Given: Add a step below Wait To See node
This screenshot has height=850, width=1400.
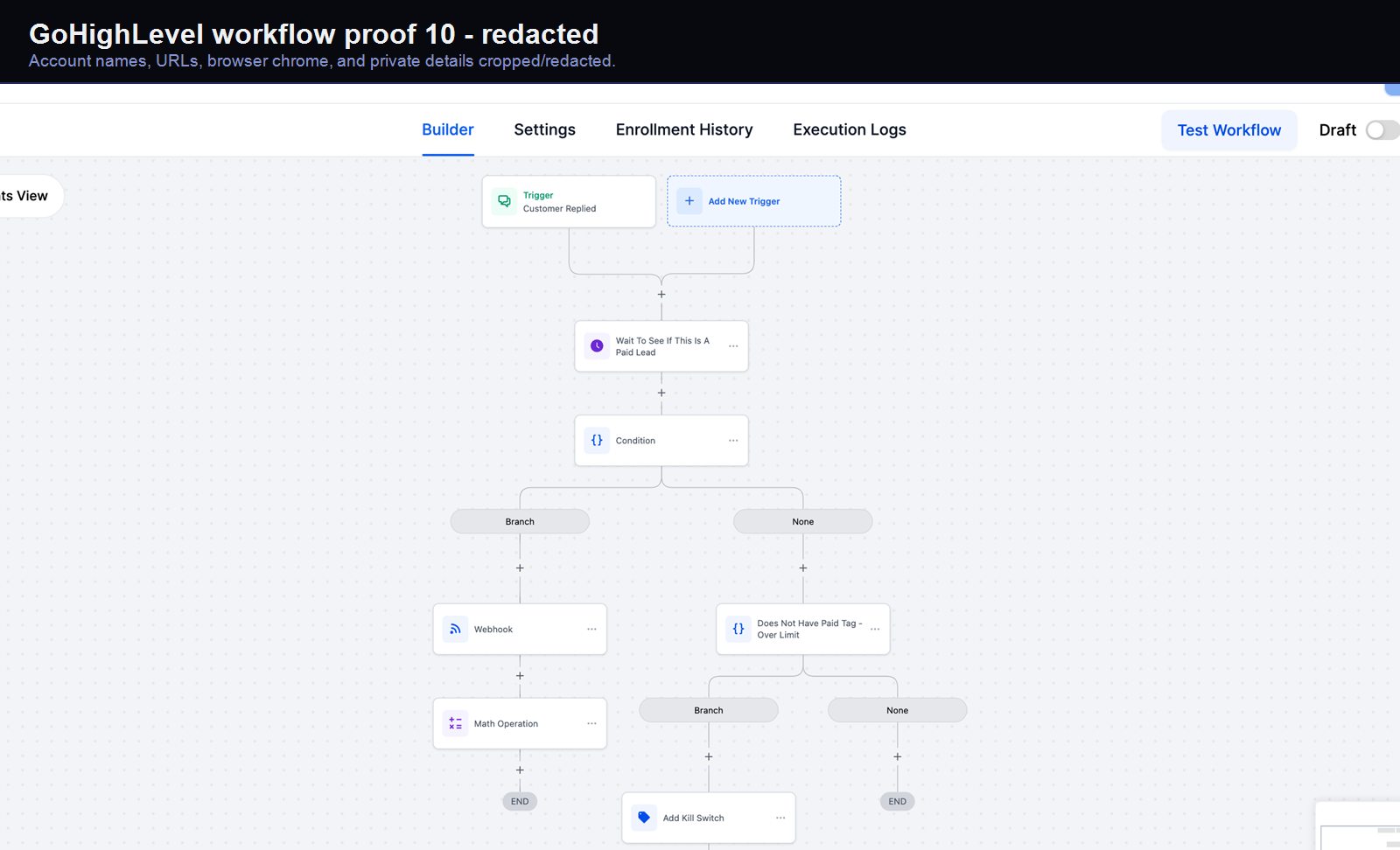Looking at the screenshot, I should pyautogui.click(x=661, y=394).
